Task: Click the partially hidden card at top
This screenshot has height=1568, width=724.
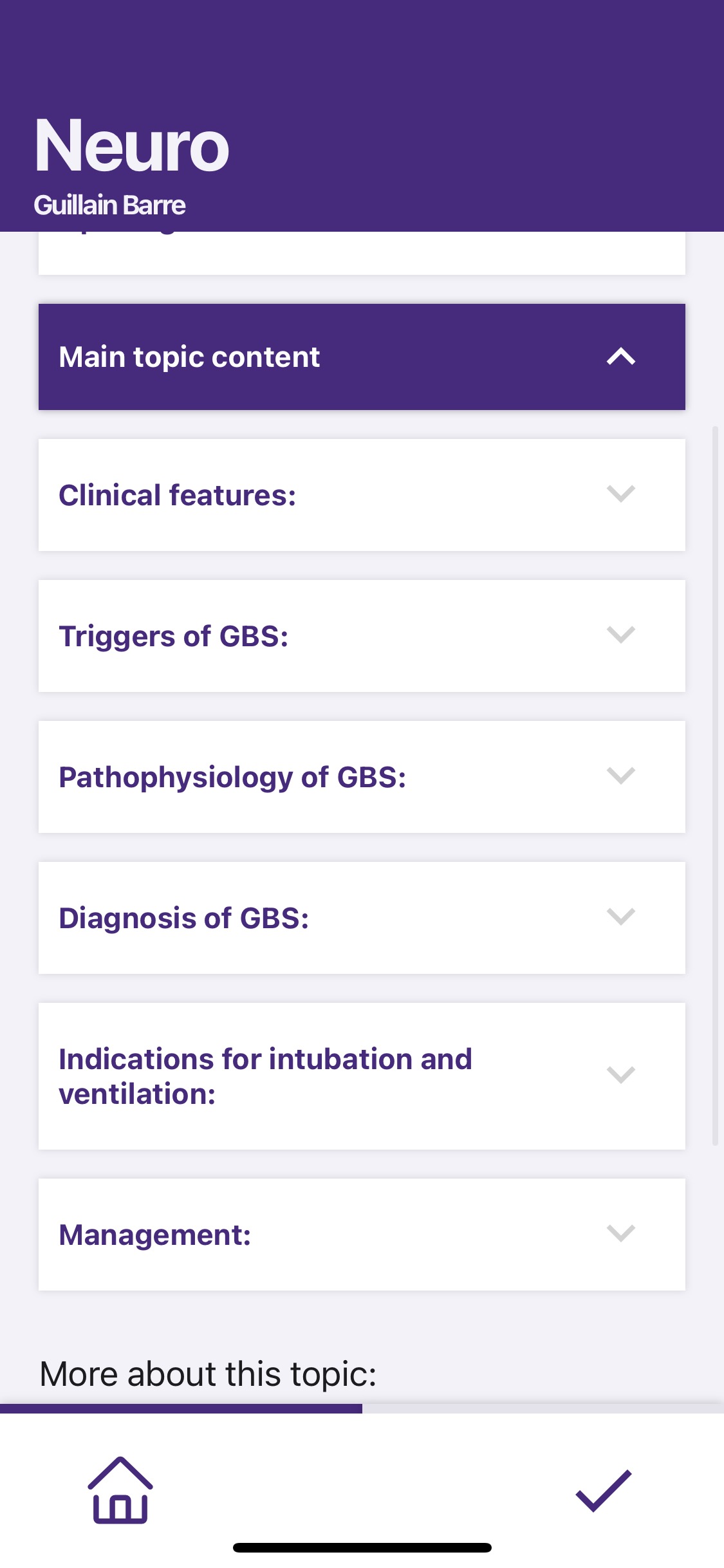Action: (362, 253)
